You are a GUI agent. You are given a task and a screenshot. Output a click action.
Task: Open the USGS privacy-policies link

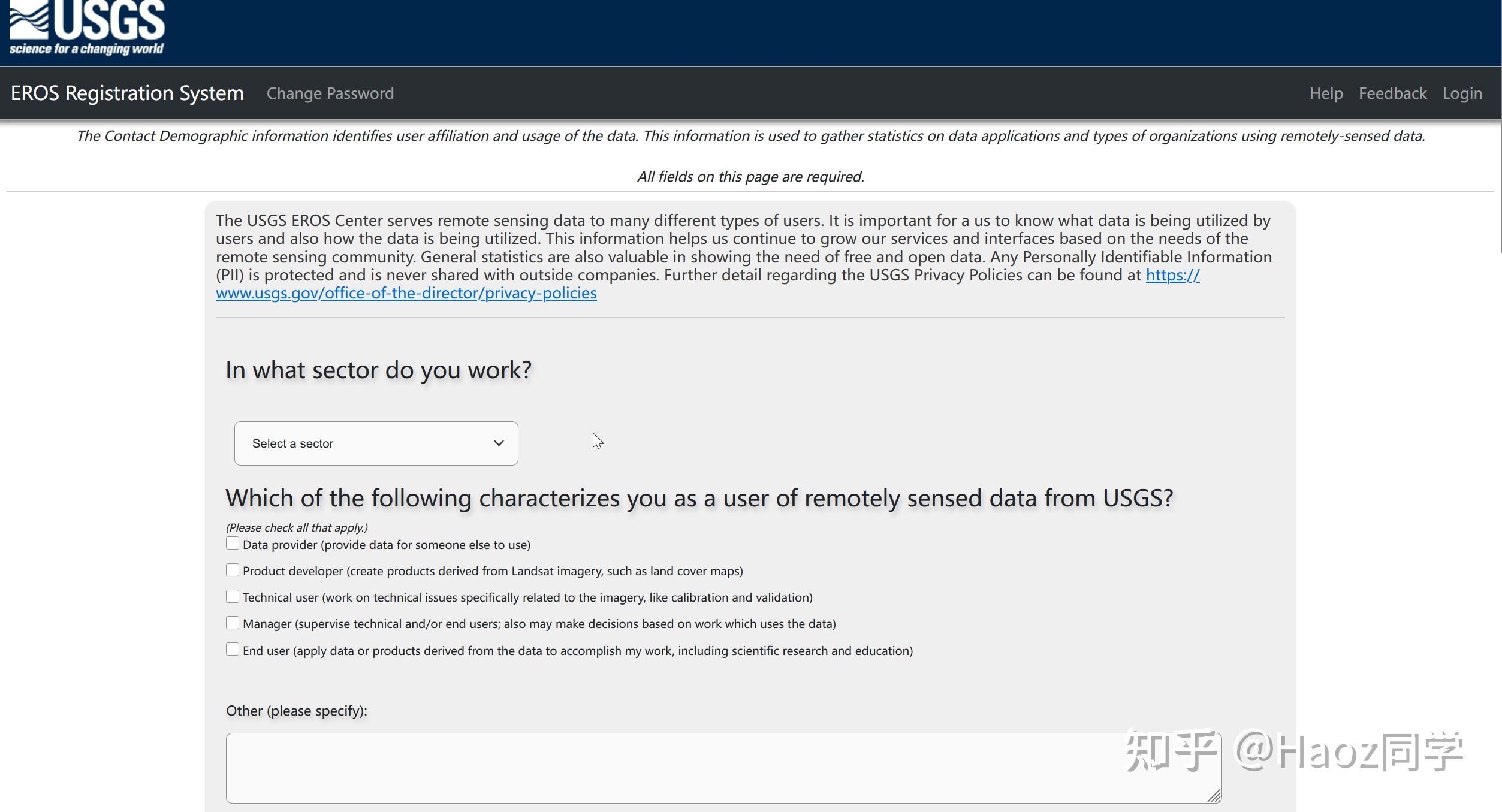click(406, 293)
